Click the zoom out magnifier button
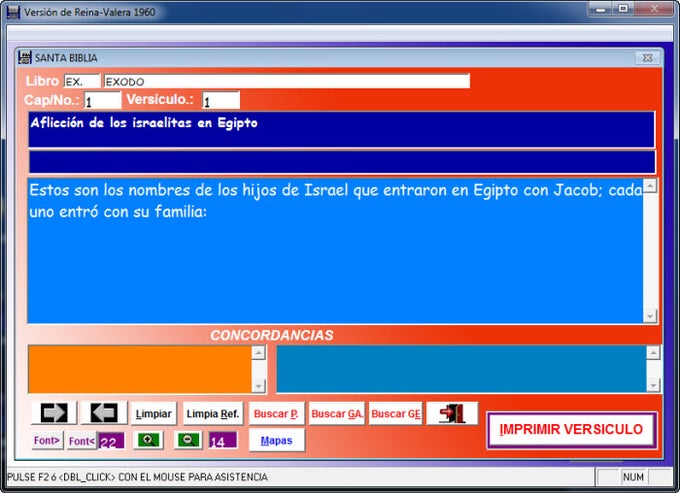680x493 pixels. tap(189, 440)
